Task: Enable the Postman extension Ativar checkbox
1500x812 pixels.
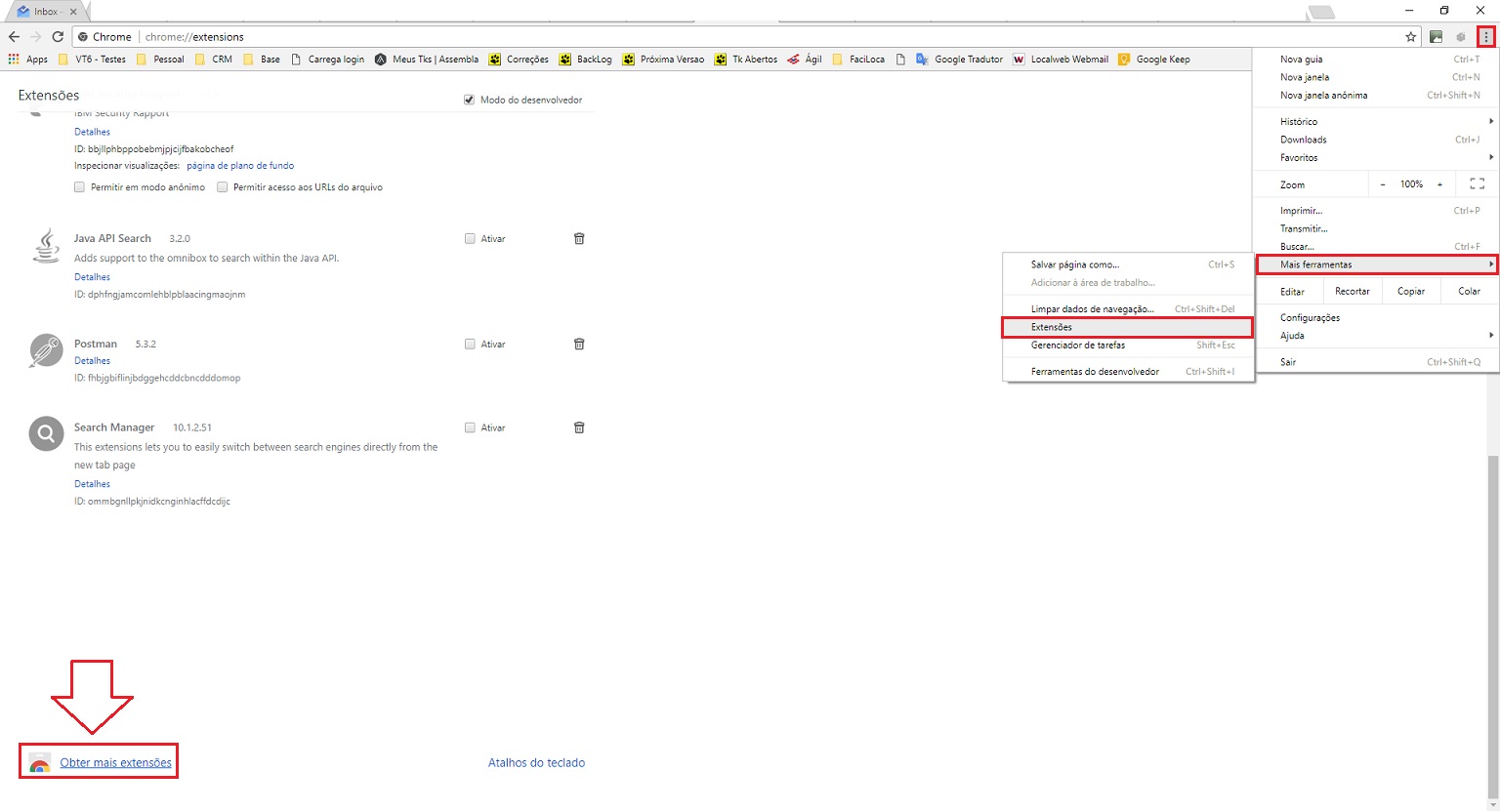Action: point(470,345)
